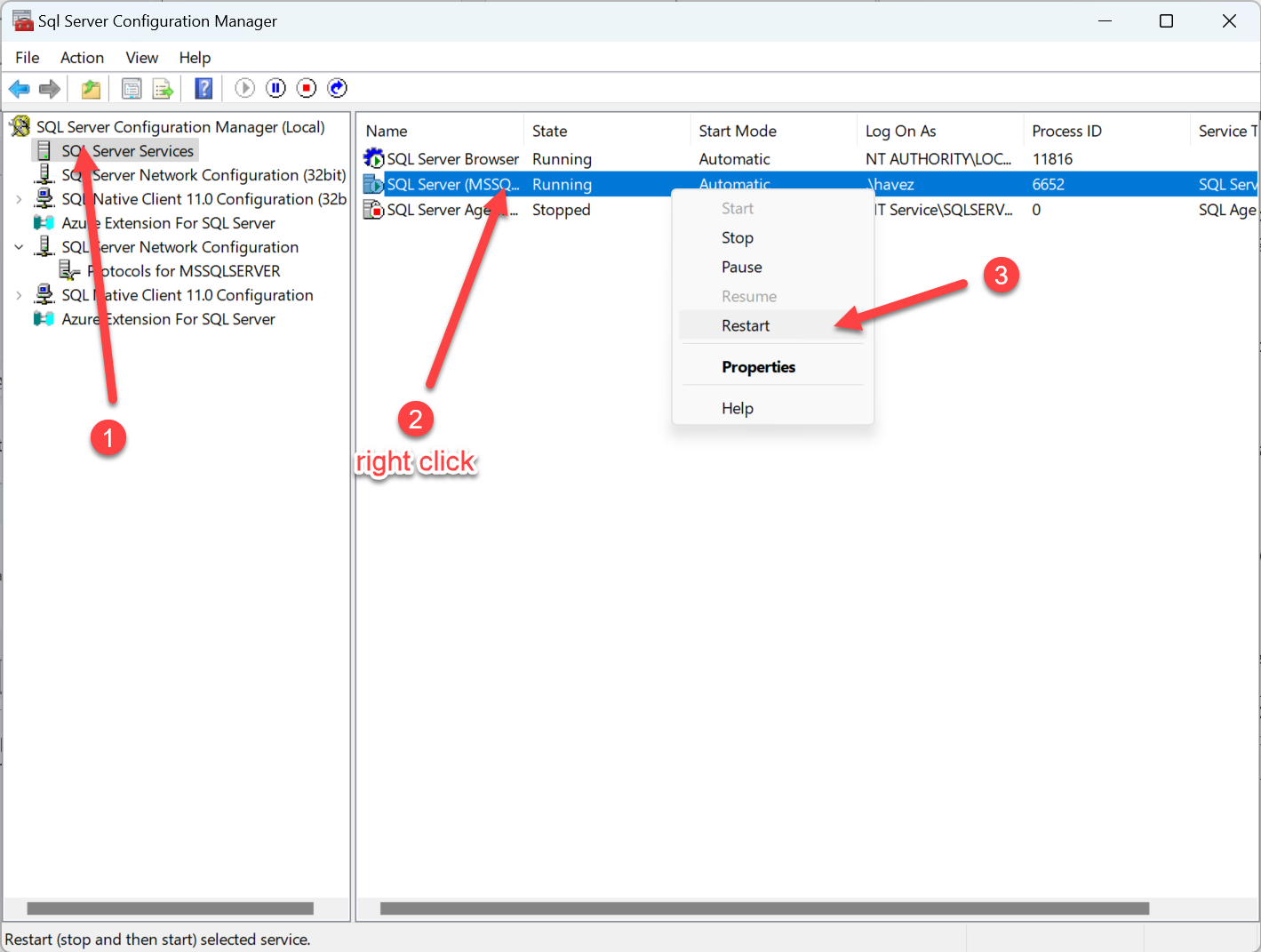
Task: Click the SQL Server Configuration Manager root icon
Action: tap(20, 126)
